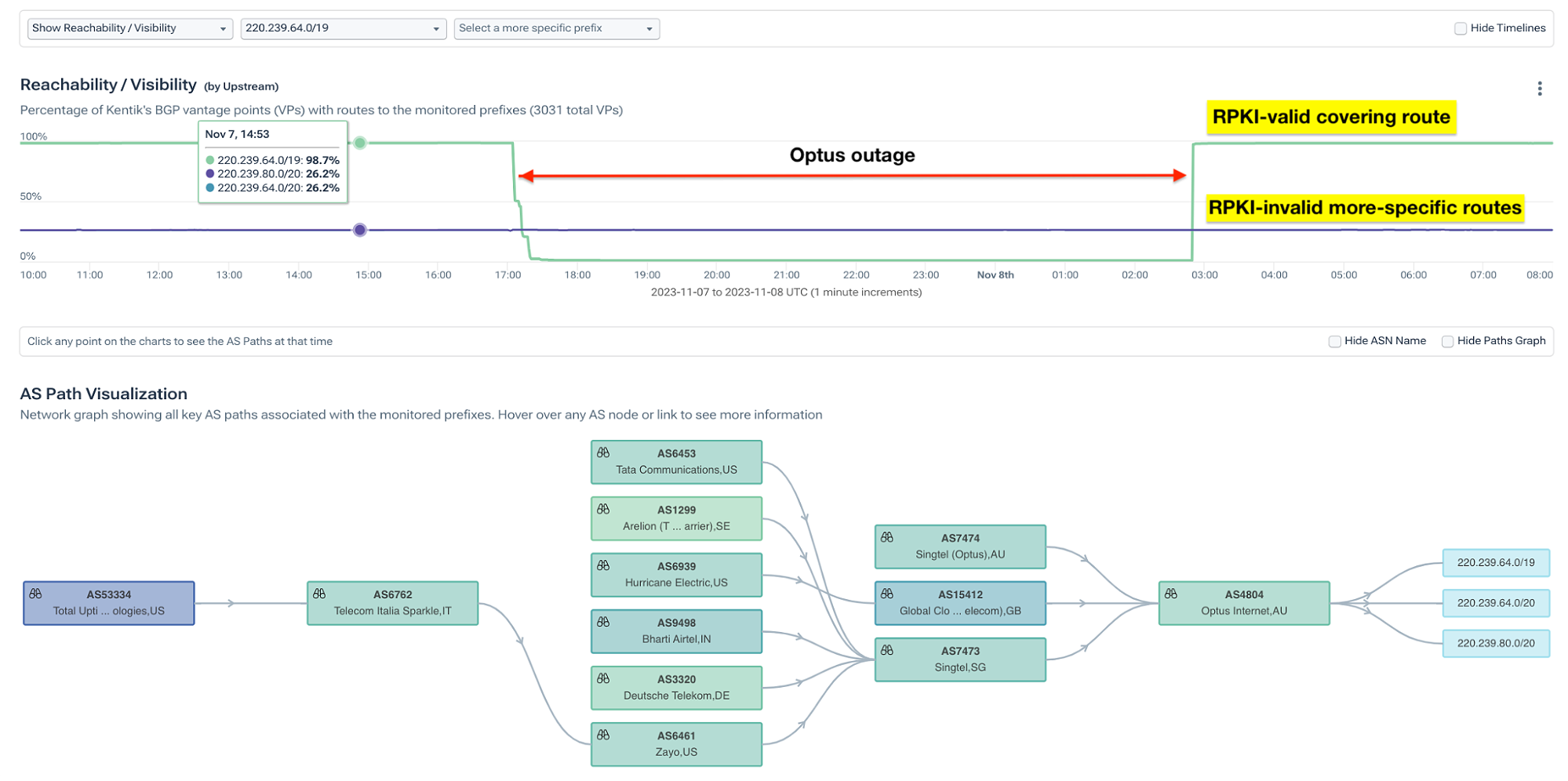Screen dimensions: 1568x781
Task: Click binoculars icon on AS3320 Deutsche Telekom
Action: 604,678
